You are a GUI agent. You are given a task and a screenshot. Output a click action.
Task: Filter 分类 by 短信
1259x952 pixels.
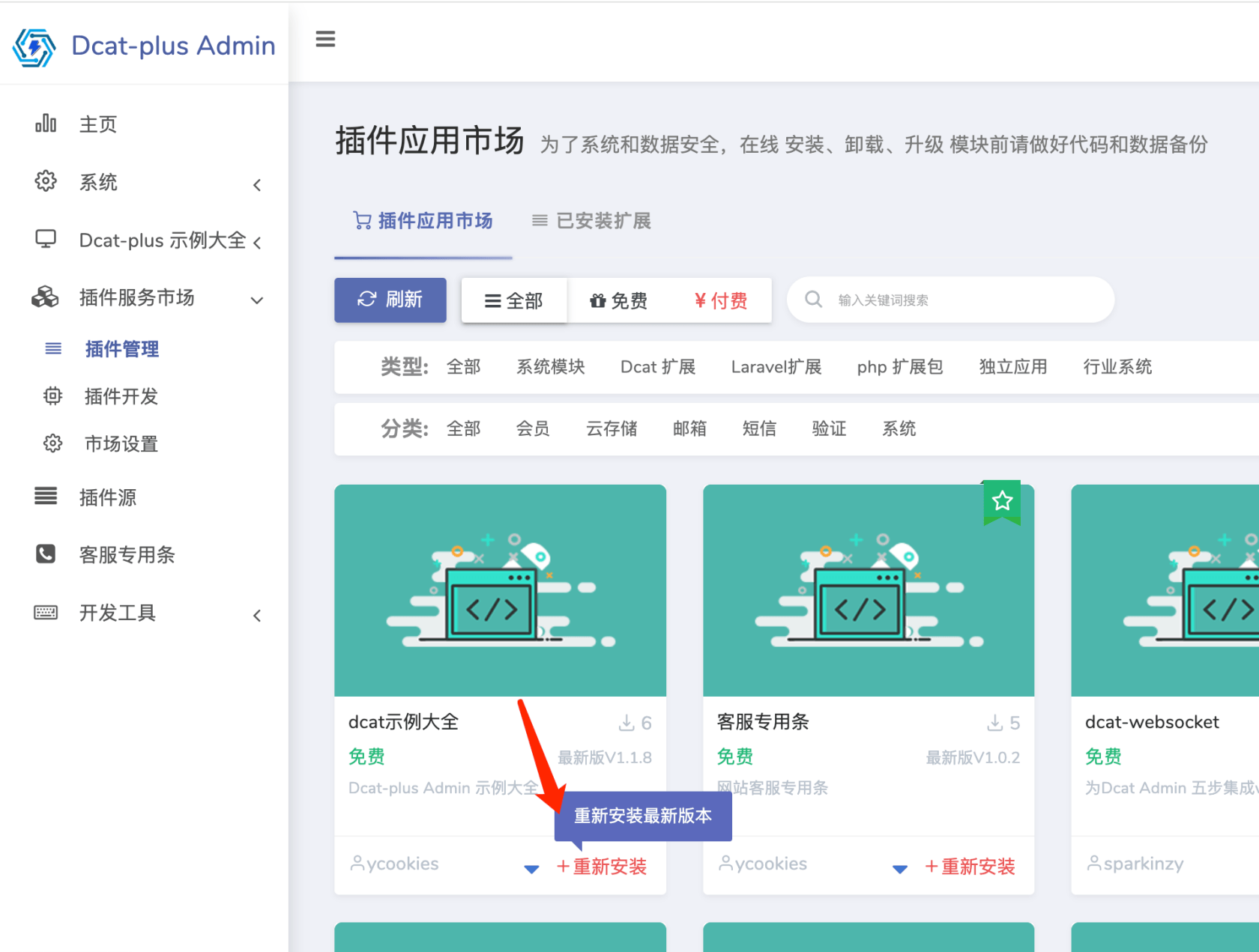coord(759,429)
